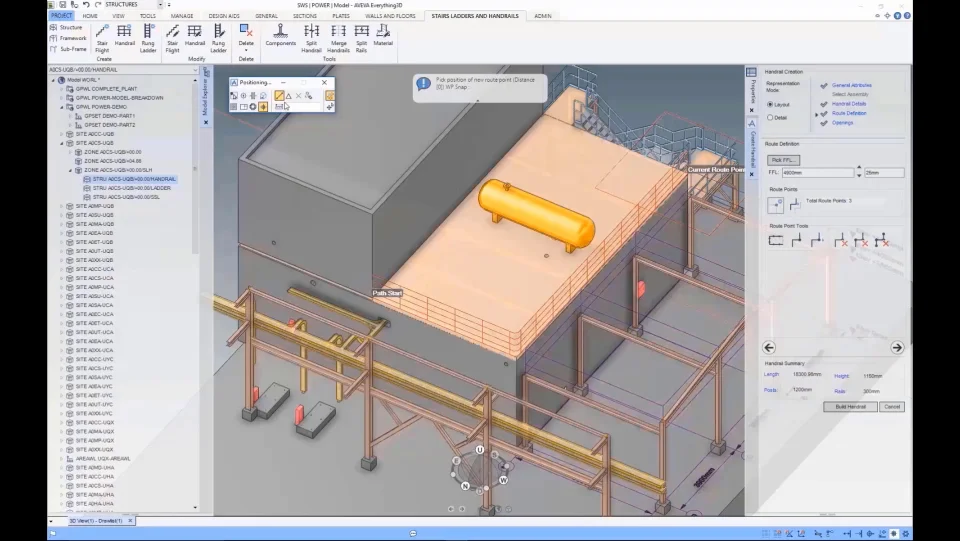The image size is (960, 541).
Task: Expand SITE A0CC-UQB node
Action: pos(62,134)
